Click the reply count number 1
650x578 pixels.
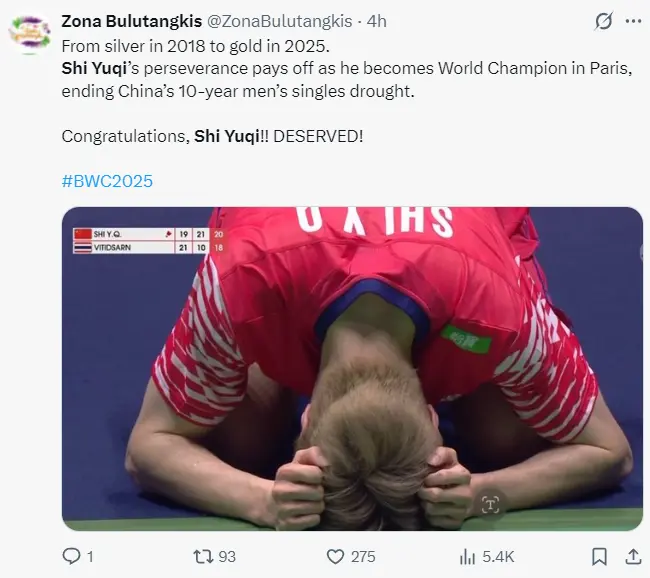(90, 556)
